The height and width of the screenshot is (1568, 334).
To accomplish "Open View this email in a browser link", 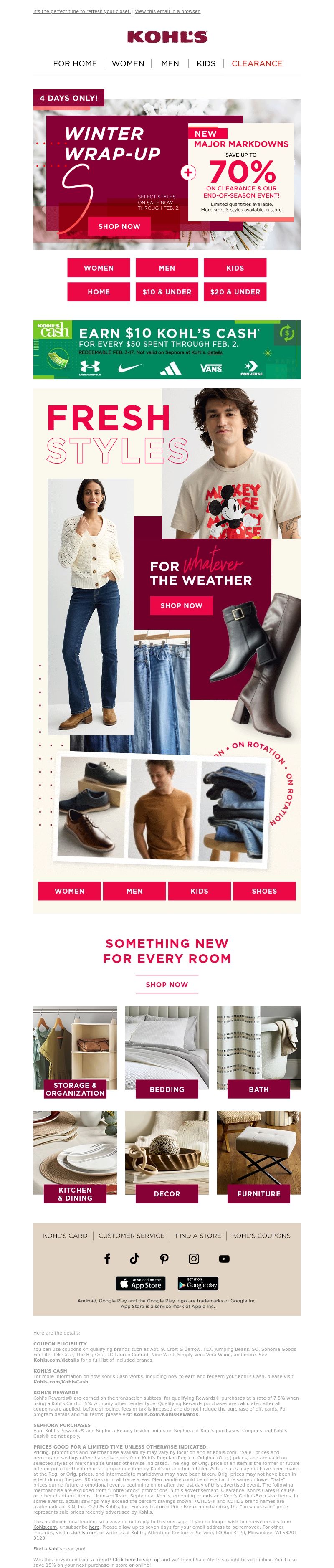I will pyautogui.click(x=167, y=12).
